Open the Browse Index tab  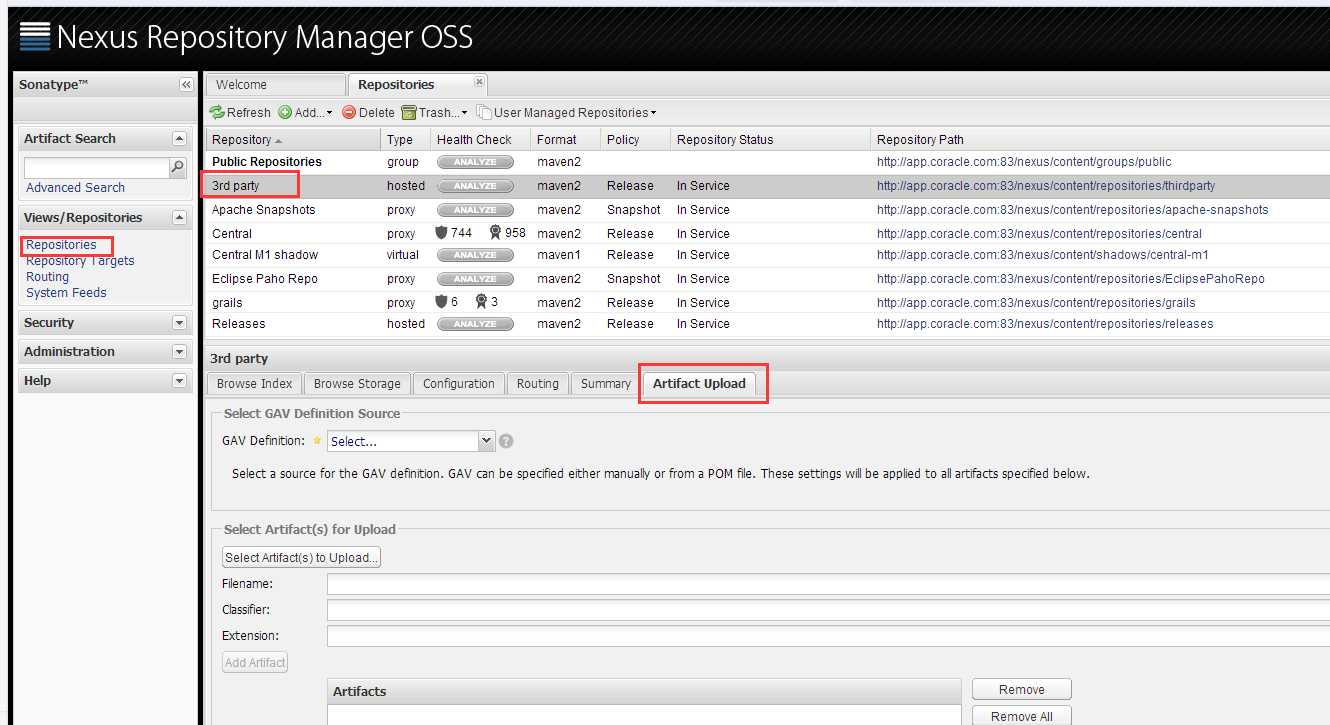255,384
